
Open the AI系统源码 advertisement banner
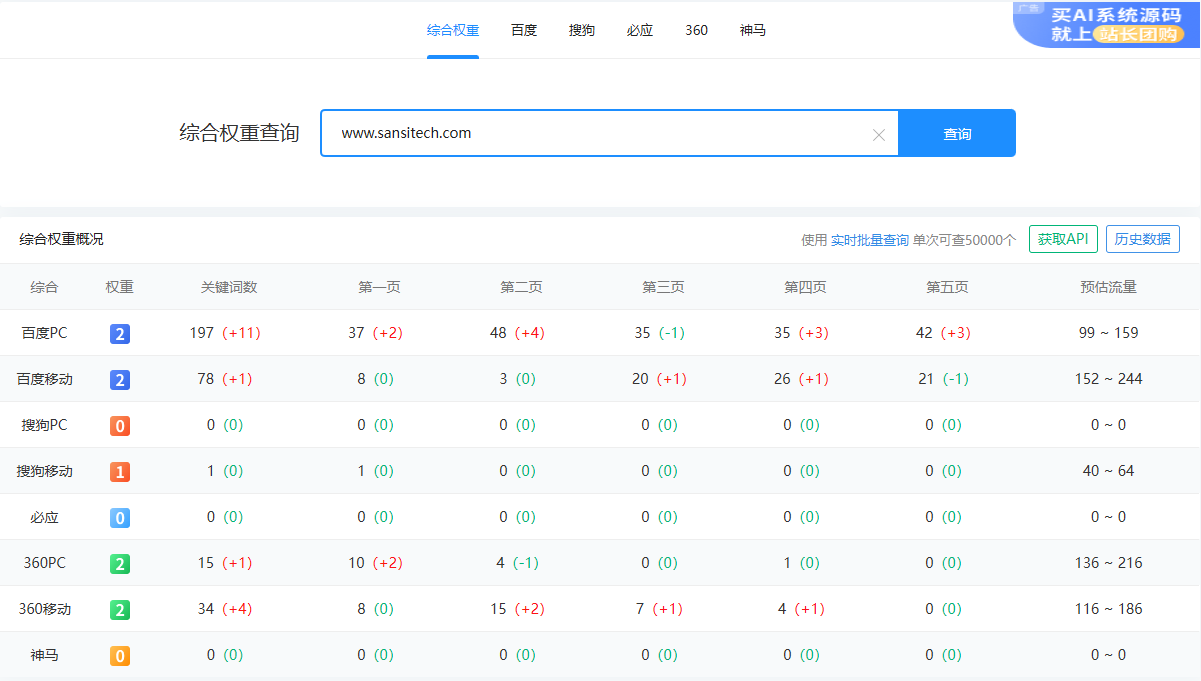[1107, 24]
